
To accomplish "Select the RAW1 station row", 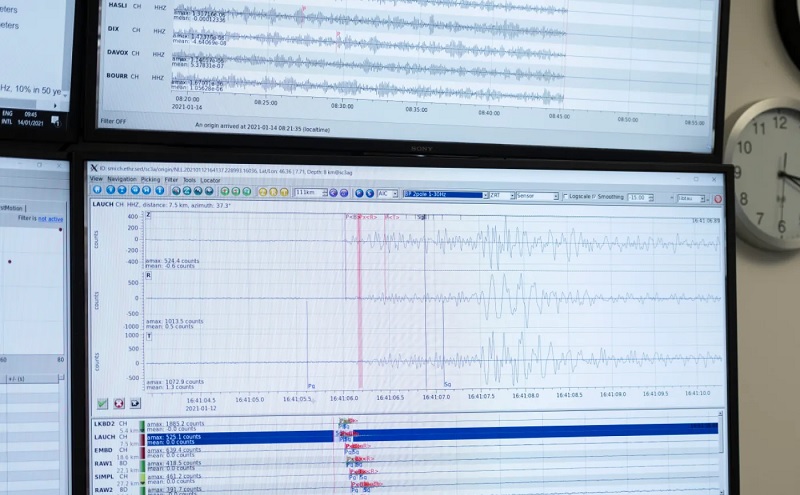I will click(x=406, y=464).
